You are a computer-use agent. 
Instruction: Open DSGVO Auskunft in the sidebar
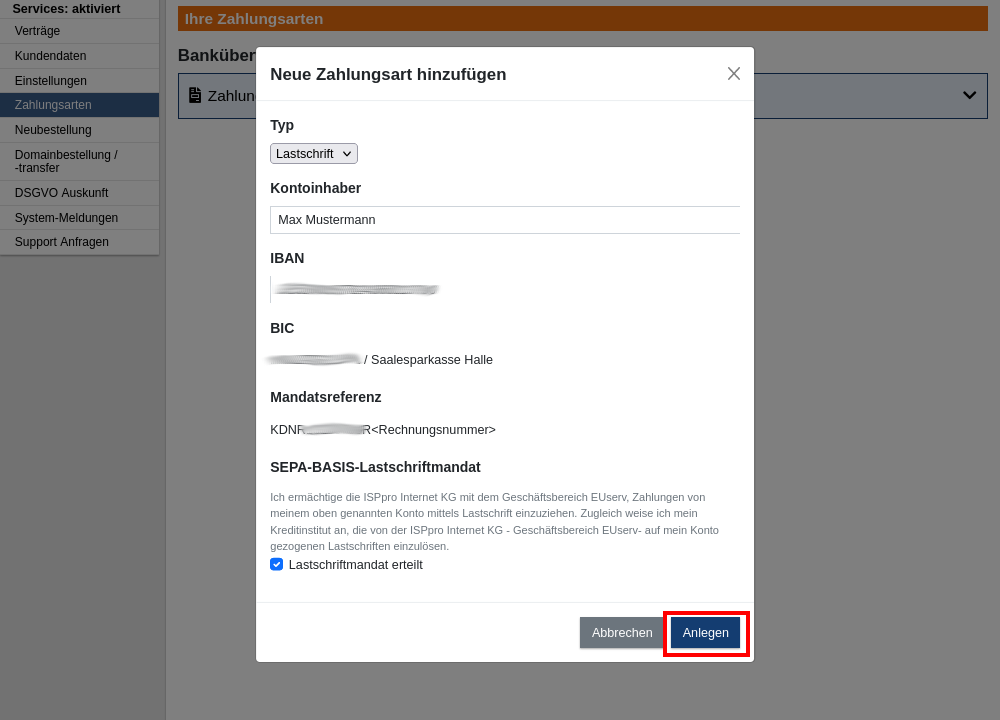pos(80,193)
